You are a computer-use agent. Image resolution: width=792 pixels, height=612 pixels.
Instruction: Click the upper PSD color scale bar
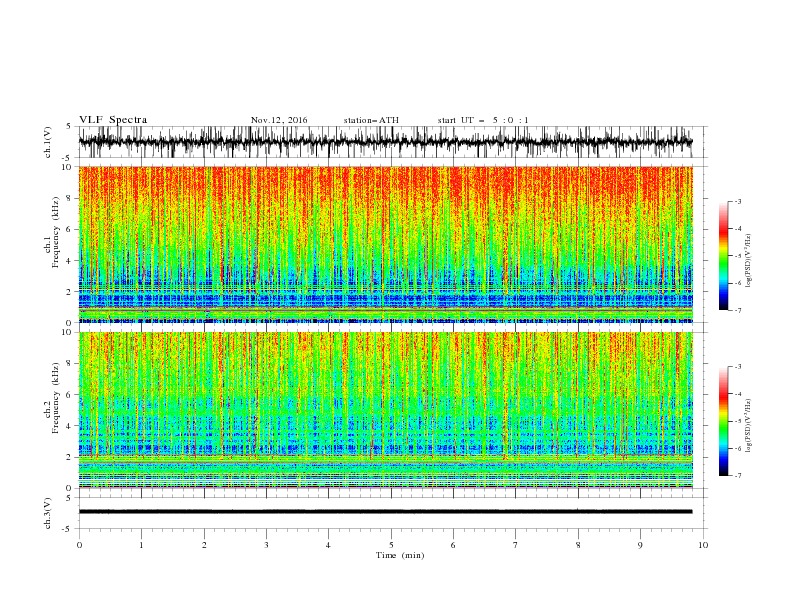(723, 256)
